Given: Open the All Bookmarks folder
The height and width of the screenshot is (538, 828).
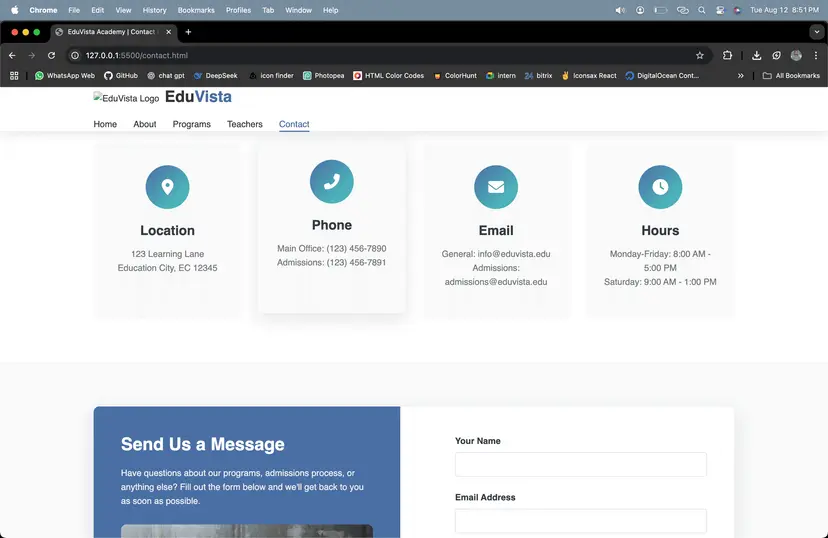Looking at the screenshot, I should click(791, 76).
